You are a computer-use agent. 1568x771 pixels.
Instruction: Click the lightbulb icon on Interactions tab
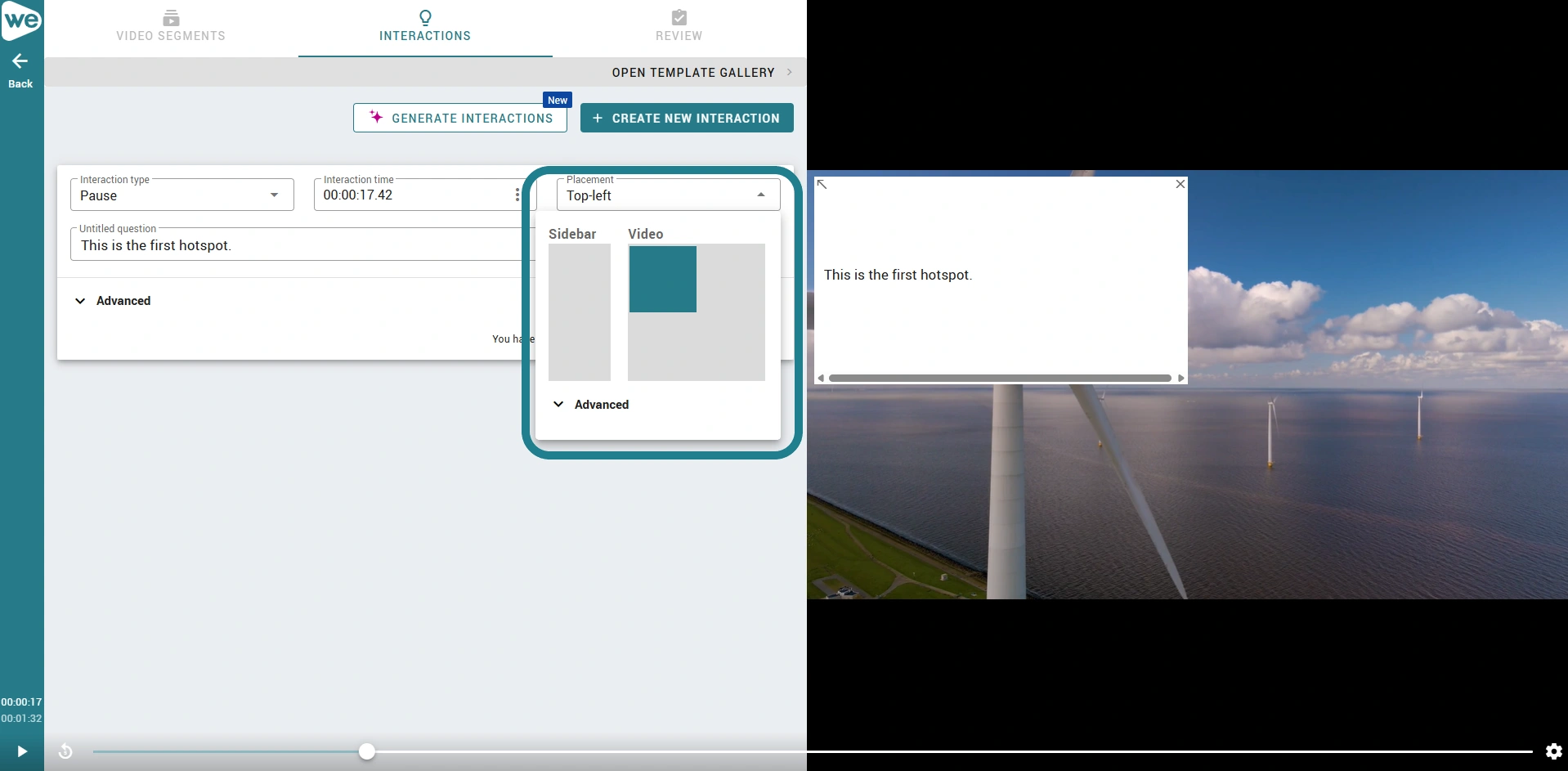click(425, 17)
